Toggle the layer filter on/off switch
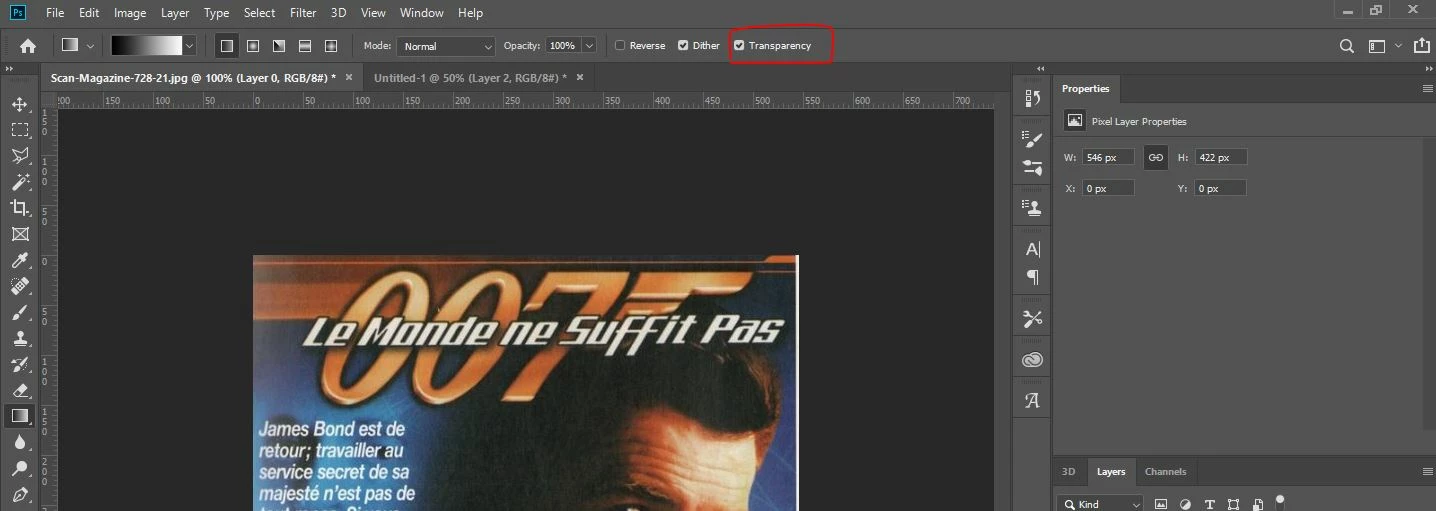1436x511 pixels. (x=1279, y=499)
